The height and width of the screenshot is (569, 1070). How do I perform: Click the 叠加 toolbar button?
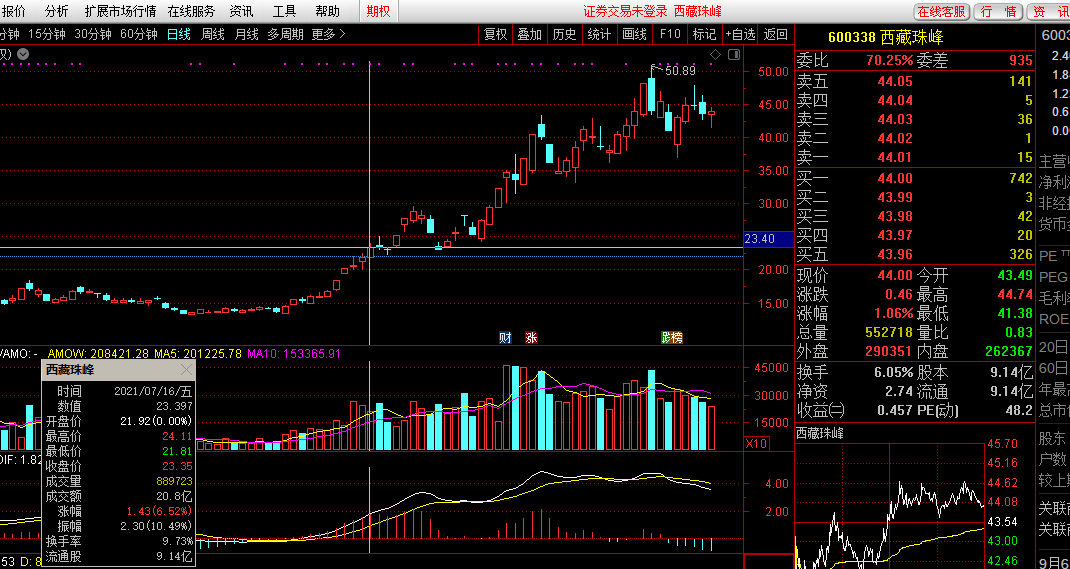530,34
